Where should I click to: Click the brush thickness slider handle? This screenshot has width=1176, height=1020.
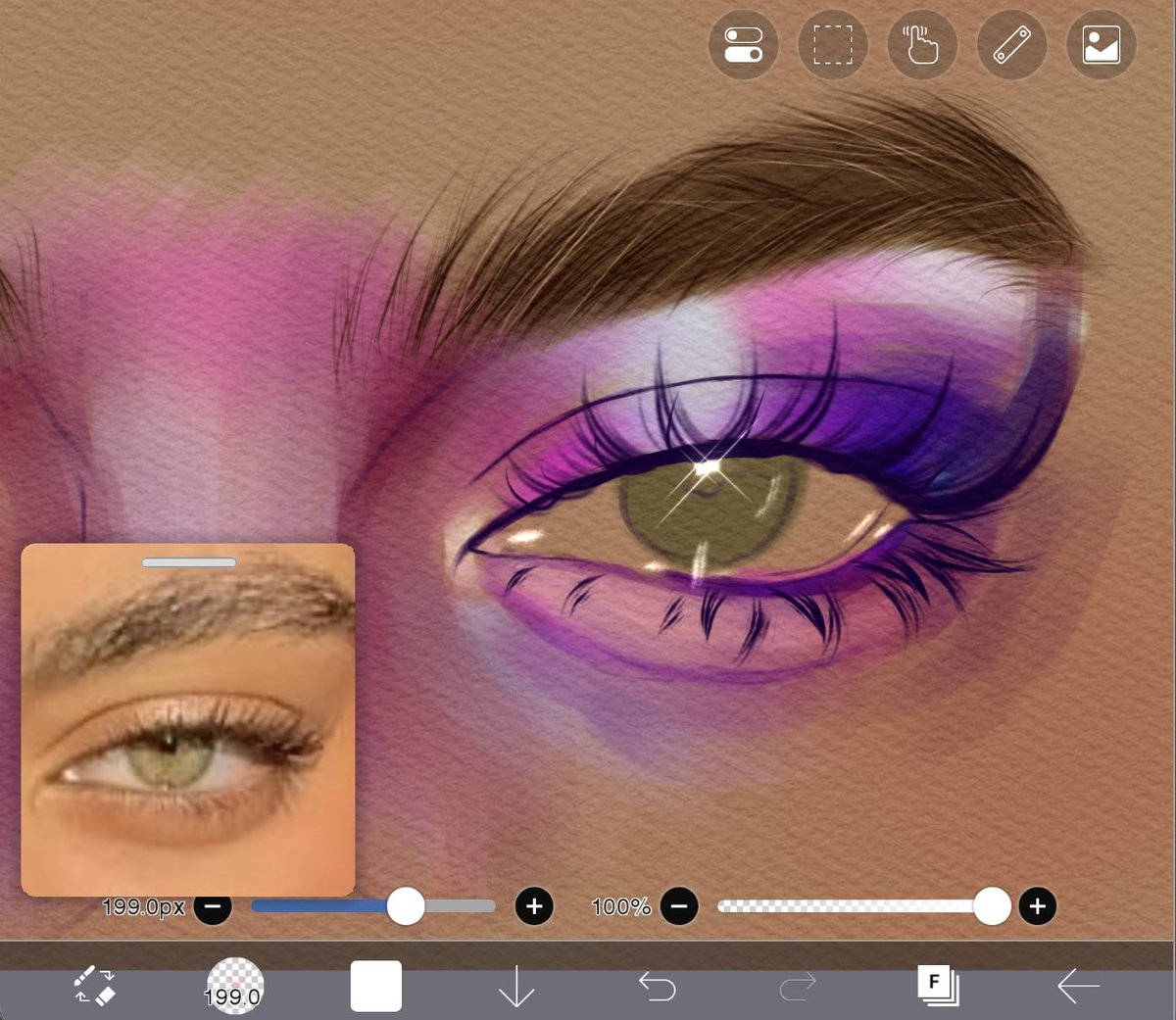coord(406,906)
